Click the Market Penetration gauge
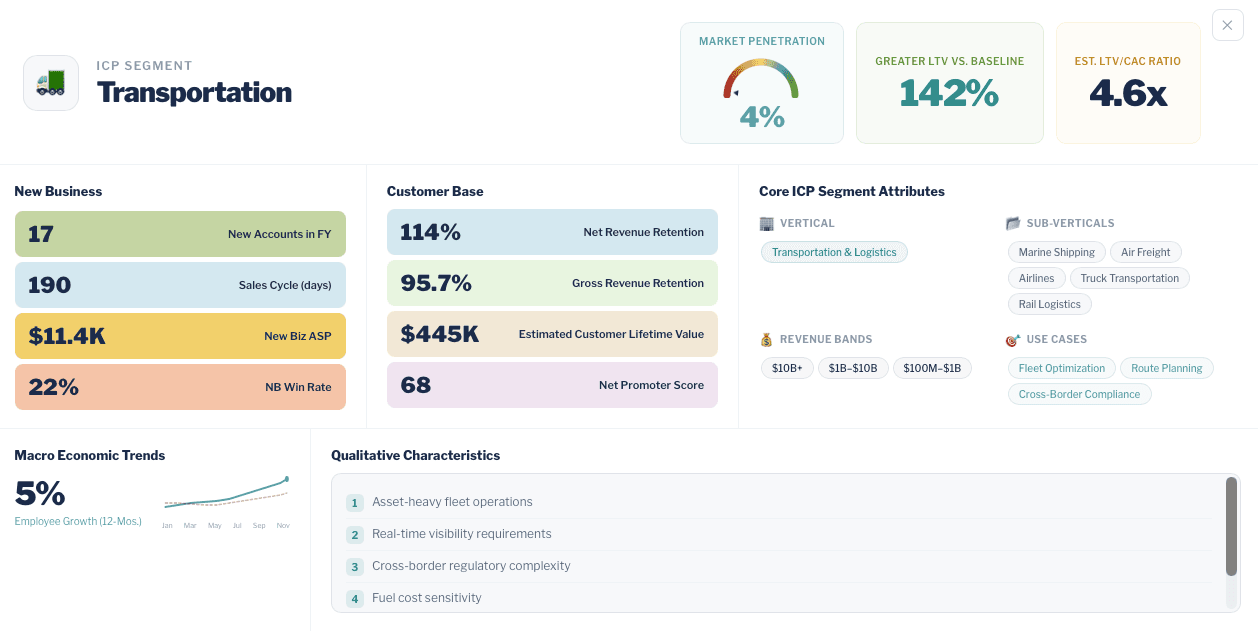The image size is (1258, 643). click(762, 85)
